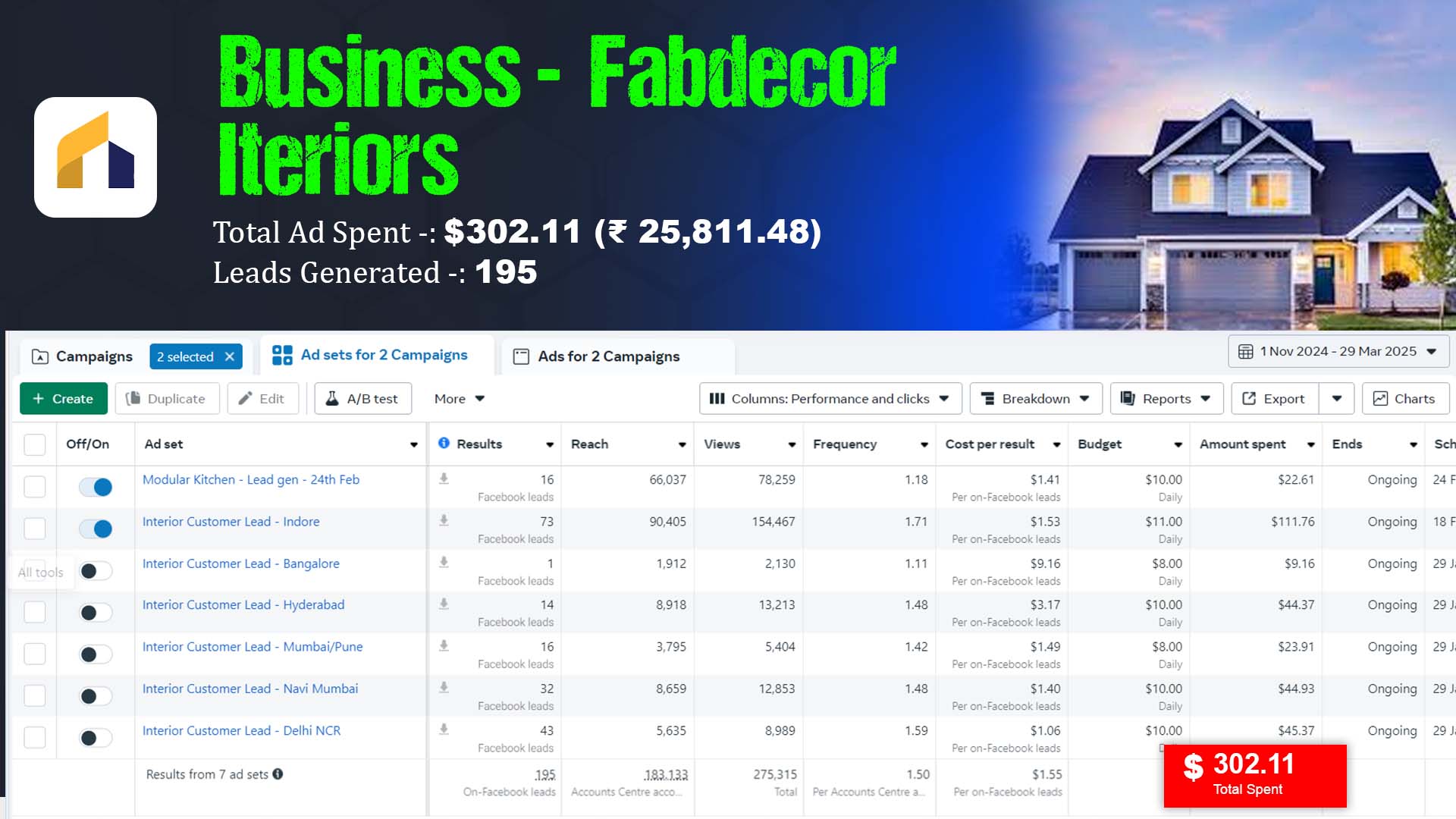Enable the Hyderabad ad set toggle
The height and width of the screenshot is (819, 1456).
coord(96,613)
